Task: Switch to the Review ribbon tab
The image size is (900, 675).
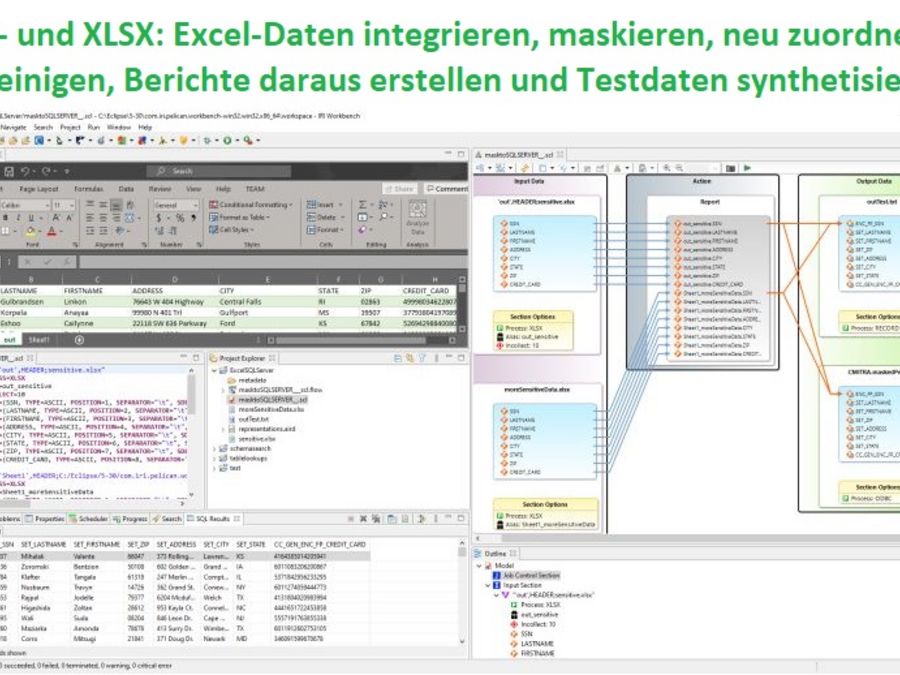Action: 160,189
